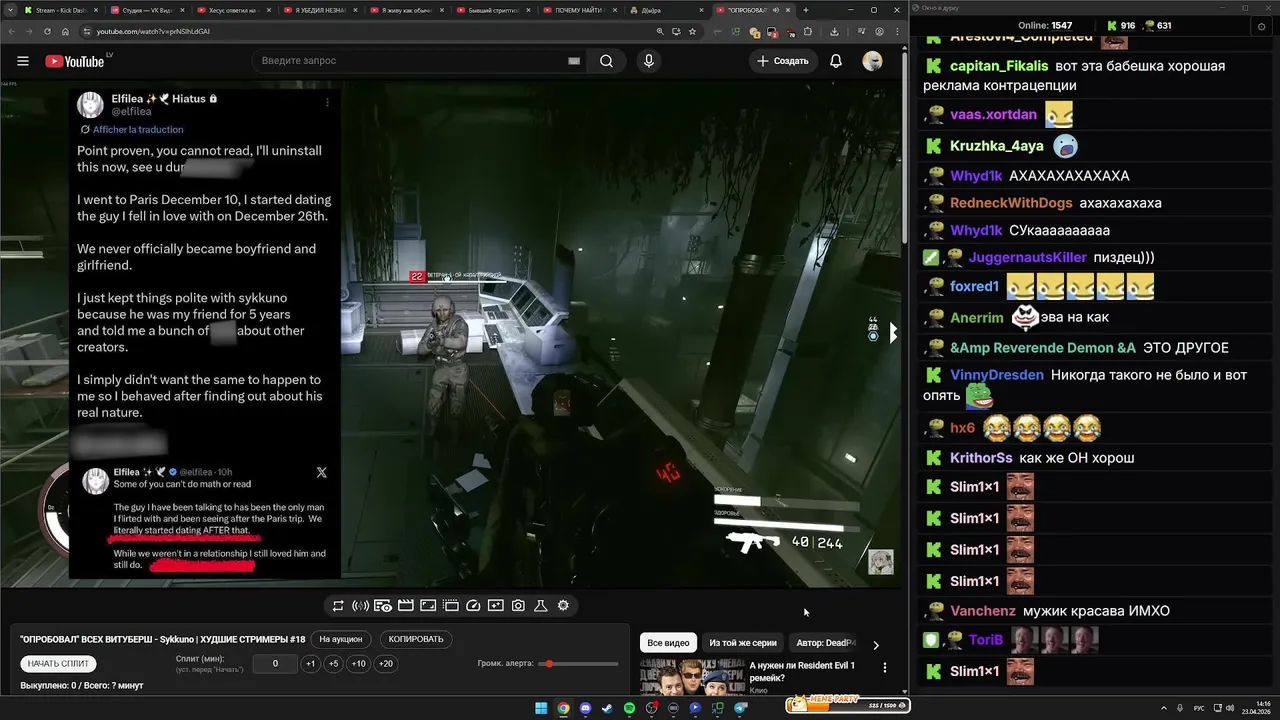
Task: Click the Создать button
Action: pyautogui.click(x=783, y=61)
